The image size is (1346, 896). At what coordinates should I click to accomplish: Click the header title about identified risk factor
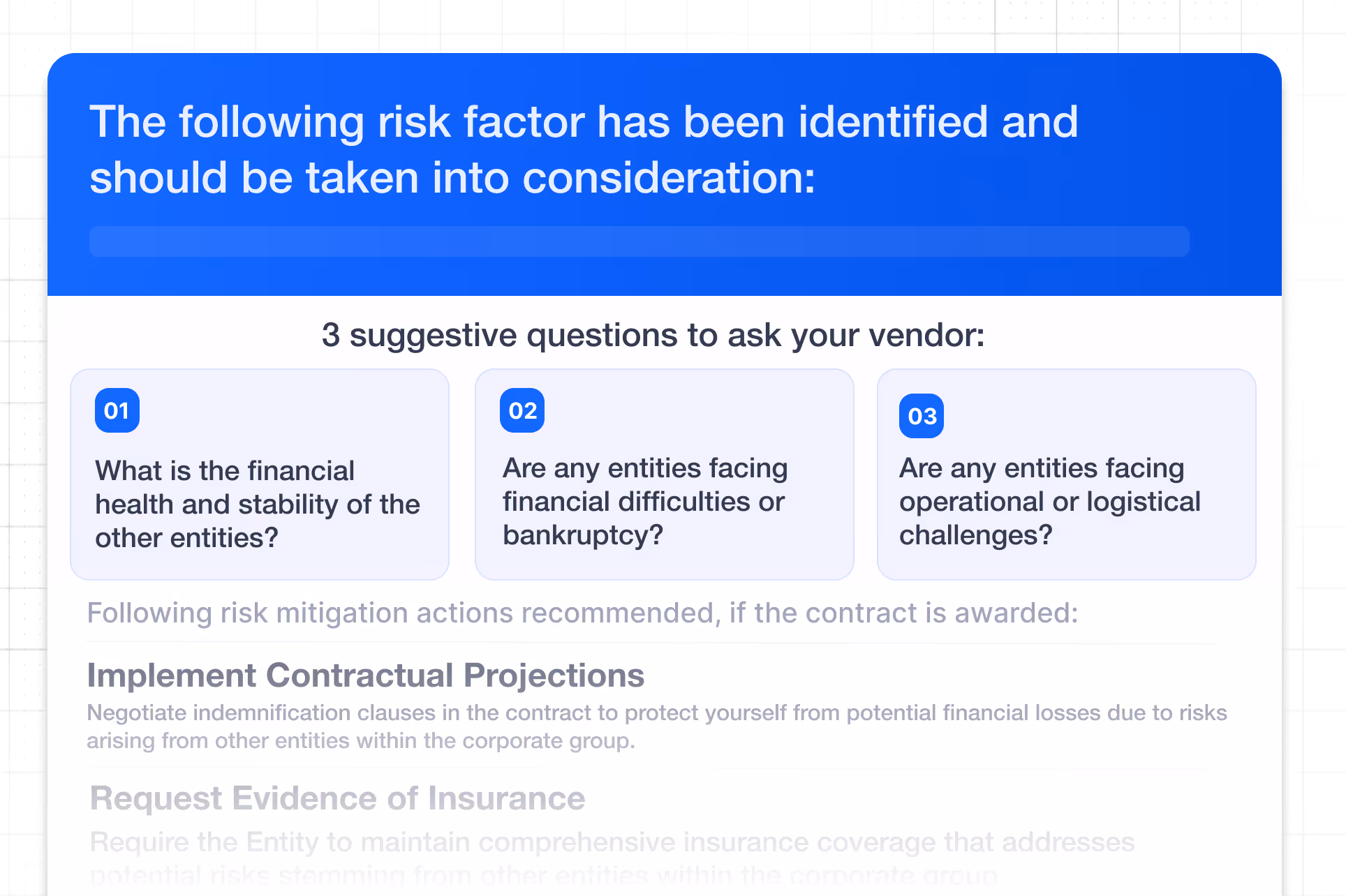pos(584,149)
